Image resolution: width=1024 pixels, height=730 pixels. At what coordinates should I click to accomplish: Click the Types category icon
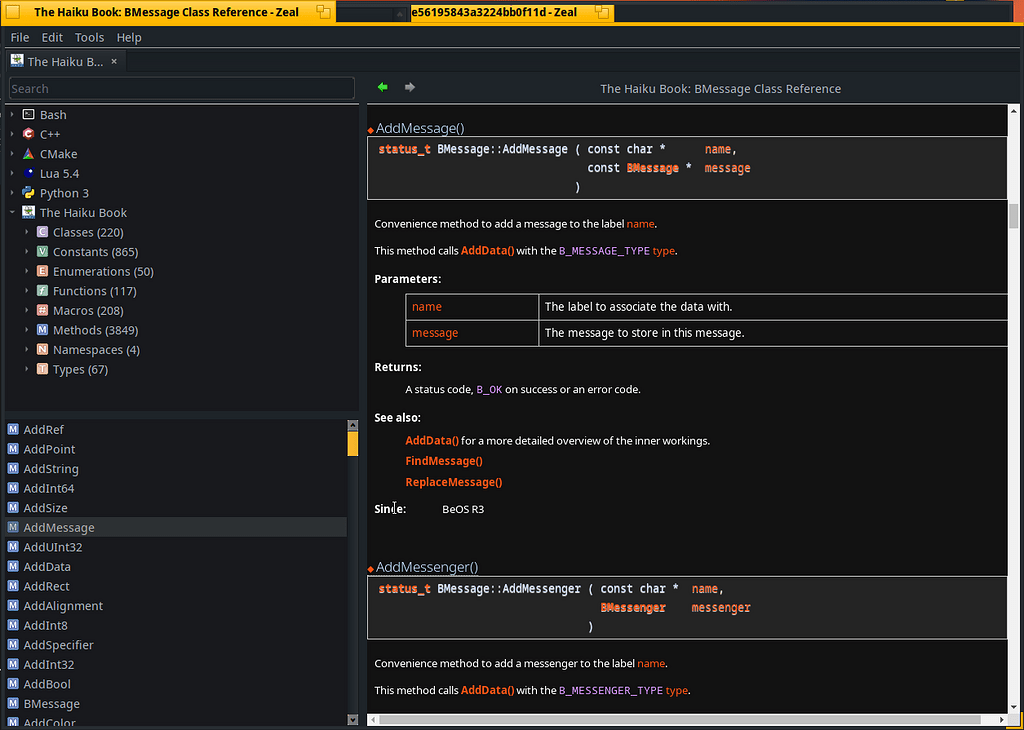pos(42,369)
